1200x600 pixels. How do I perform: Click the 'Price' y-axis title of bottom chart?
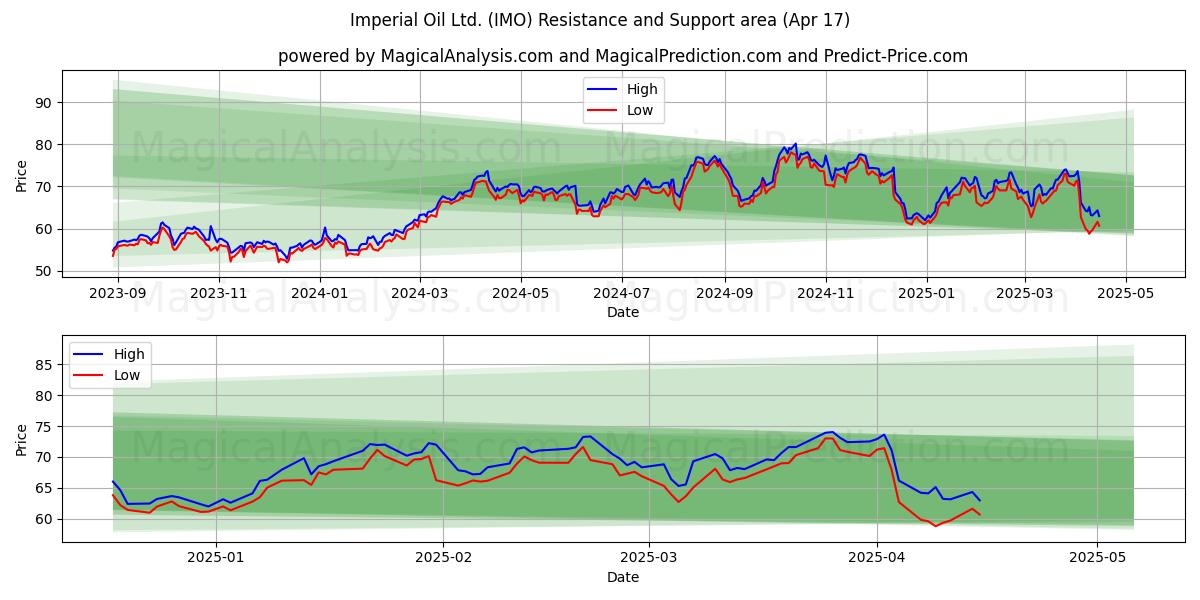click(x=22, y=439)
